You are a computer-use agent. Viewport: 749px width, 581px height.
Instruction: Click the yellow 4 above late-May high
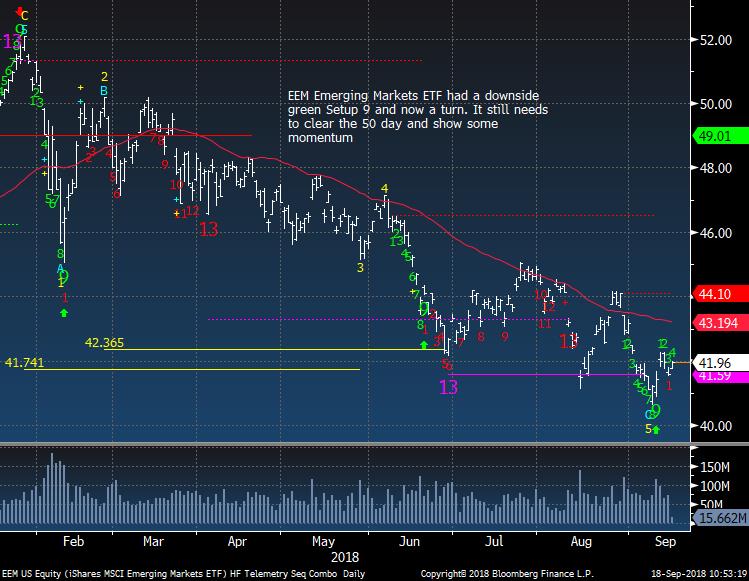coord(385,189)
